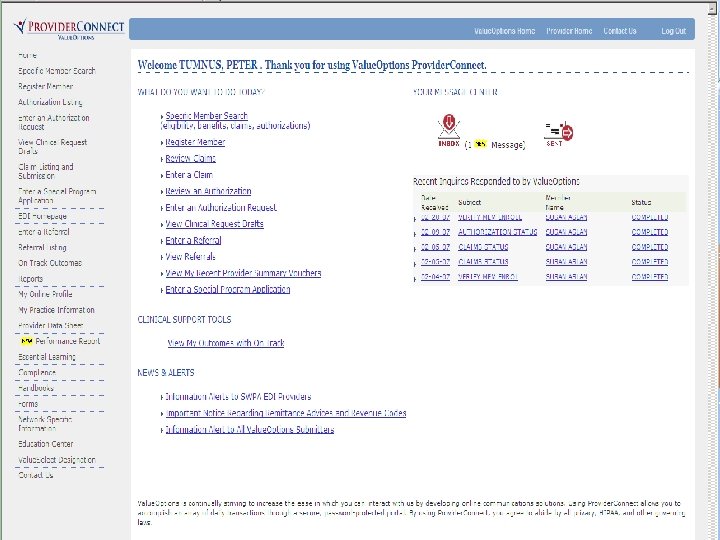Screen dimensions: 720x540
Task: Open sidebar View Clinical Request Drafts
Action: [x=53, y=146]
